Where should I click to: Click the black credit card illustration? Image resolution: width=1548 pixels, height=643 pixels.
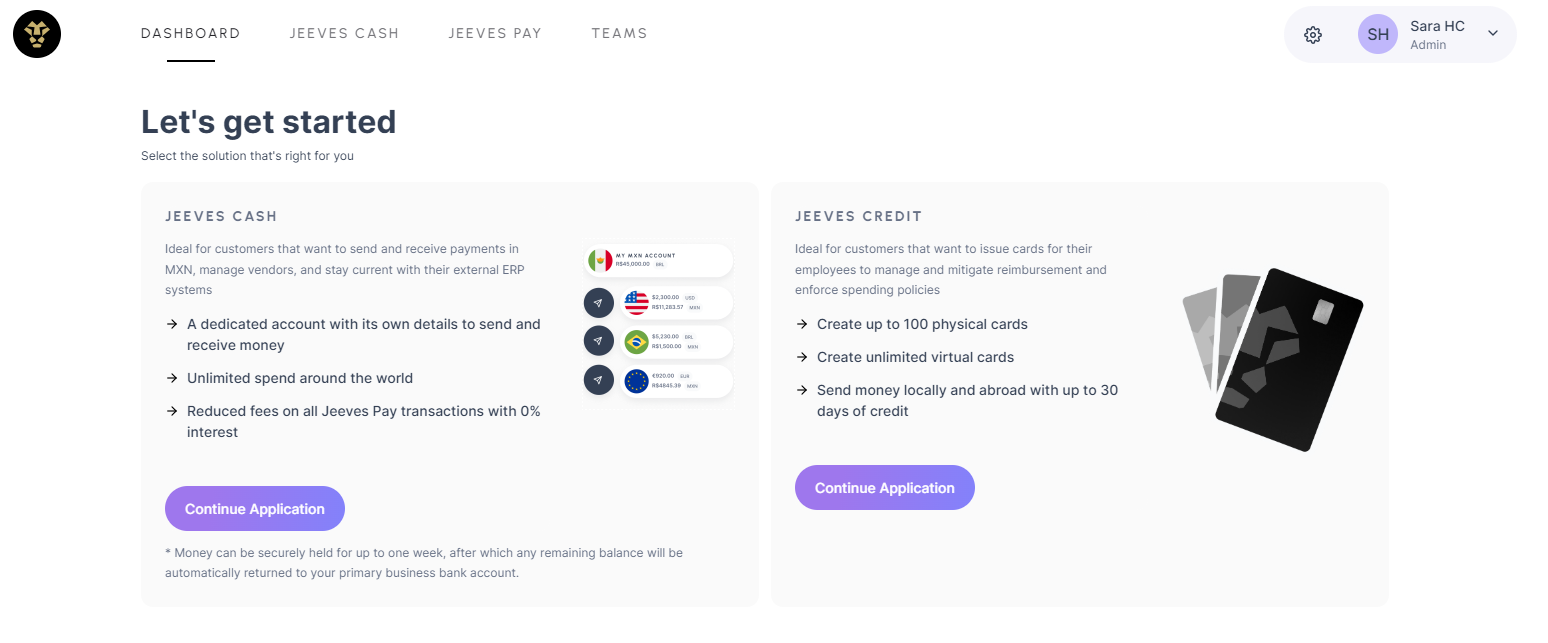(x=1288, y=360)
